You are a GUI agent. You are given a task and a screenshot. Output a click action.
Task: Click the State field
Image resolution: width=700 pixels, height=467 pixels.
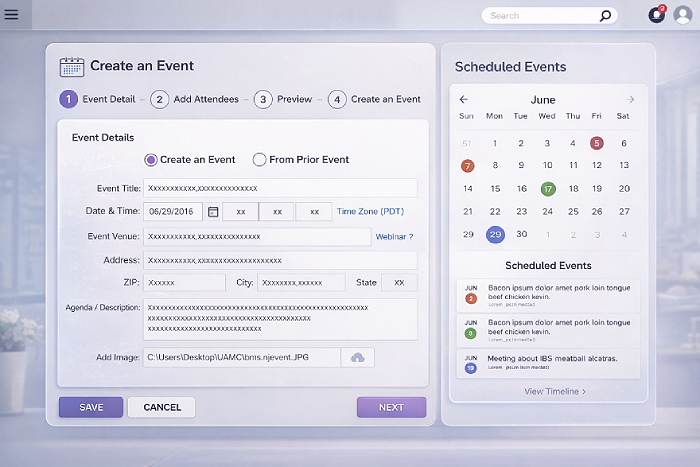[399, 283]
